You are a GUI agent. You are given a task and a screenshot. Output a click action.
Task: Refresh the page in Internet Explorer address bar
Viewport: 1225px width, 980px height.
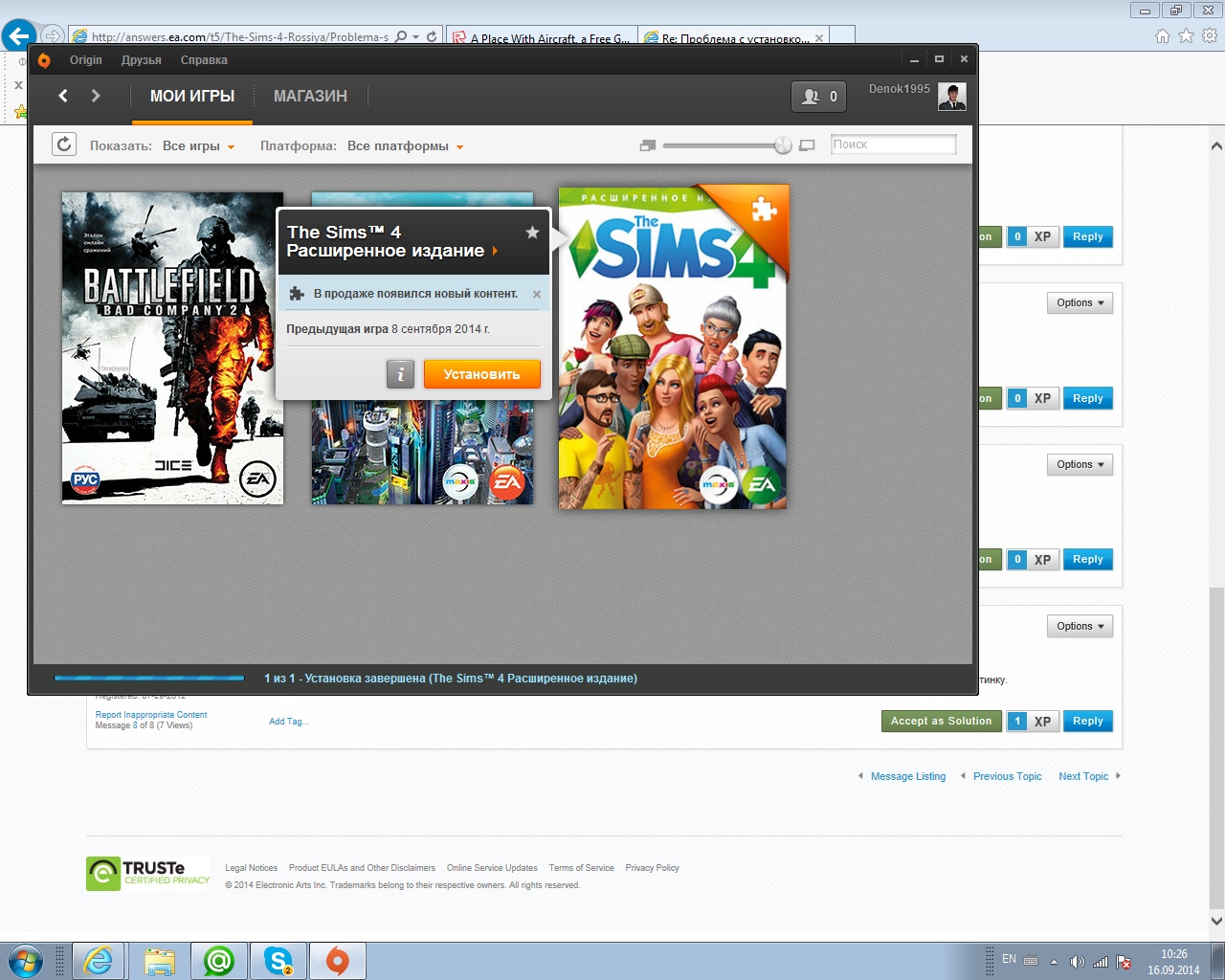[432, 36]
